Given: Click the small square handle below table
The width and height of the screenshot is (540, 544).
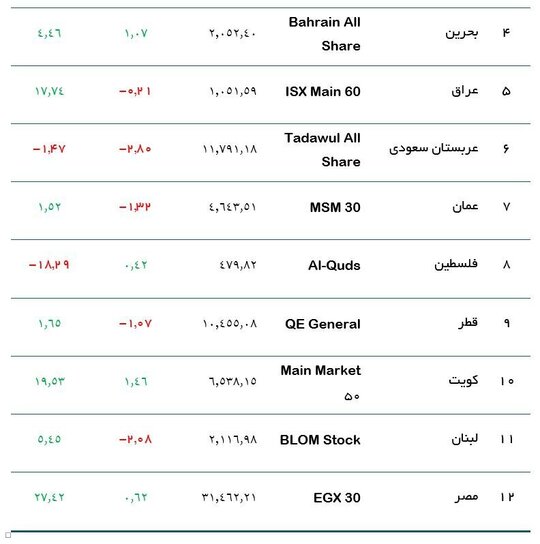Looking at the screenshot, I should click(x=8, y=535).
